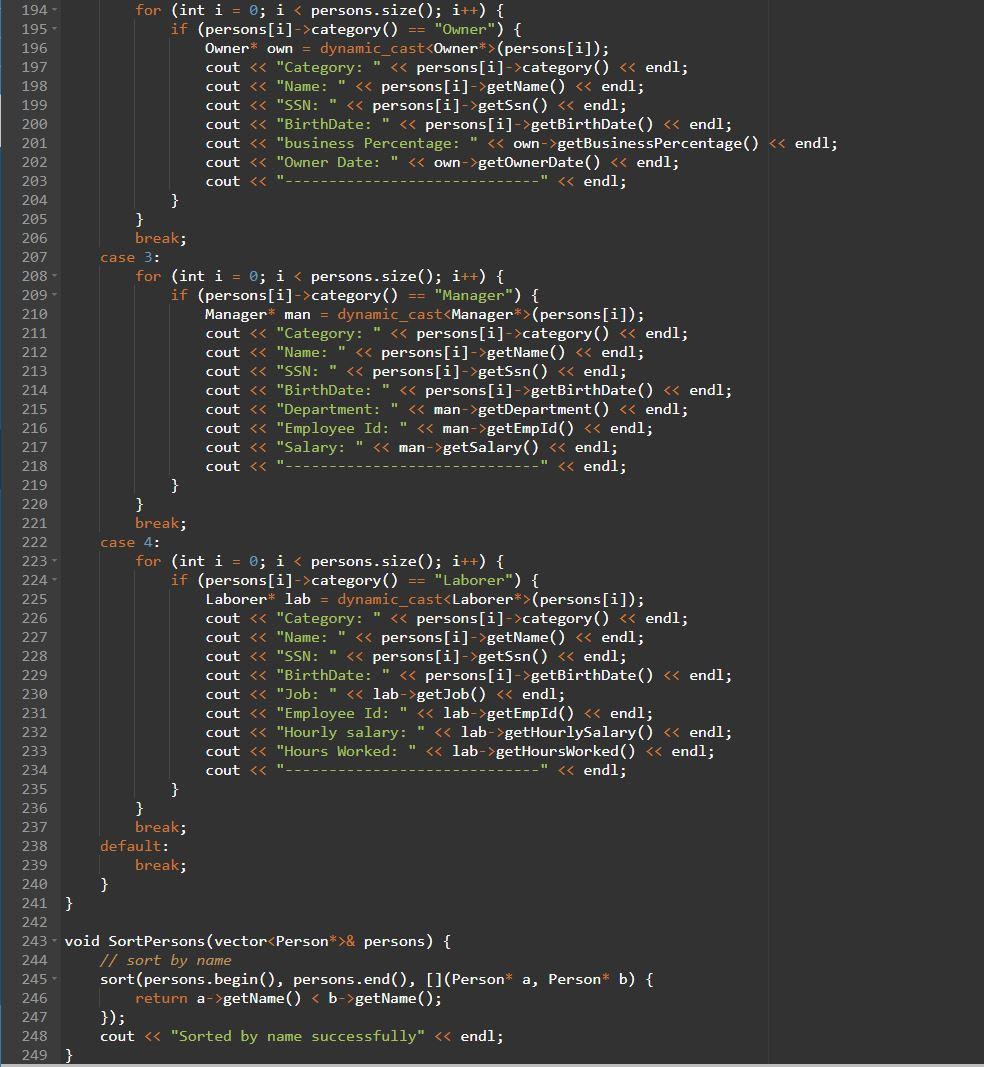Collapse the Manager if block fold at line 209
The width and height of the screenshot is (984, 1067).
tap(54, 295)
